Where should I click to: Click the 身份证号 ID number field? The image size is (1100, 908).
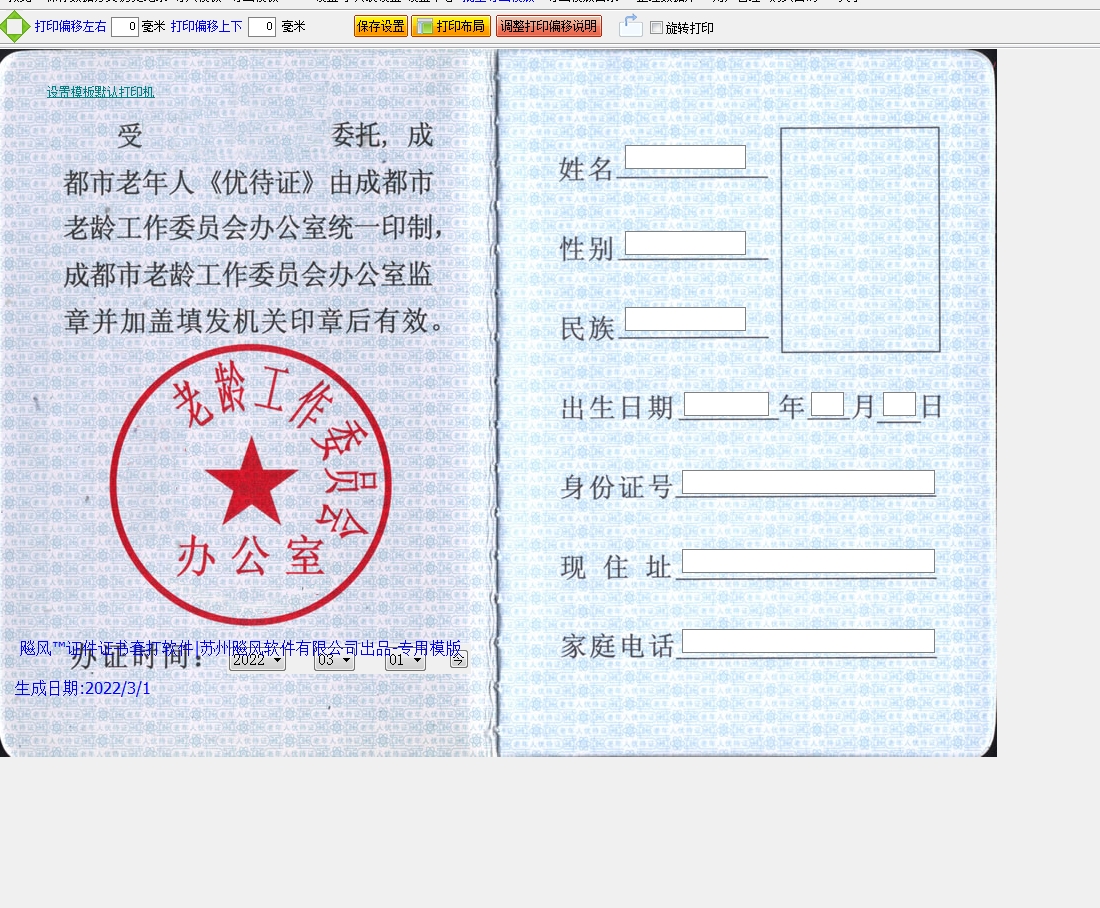click(x=808, y=483)
